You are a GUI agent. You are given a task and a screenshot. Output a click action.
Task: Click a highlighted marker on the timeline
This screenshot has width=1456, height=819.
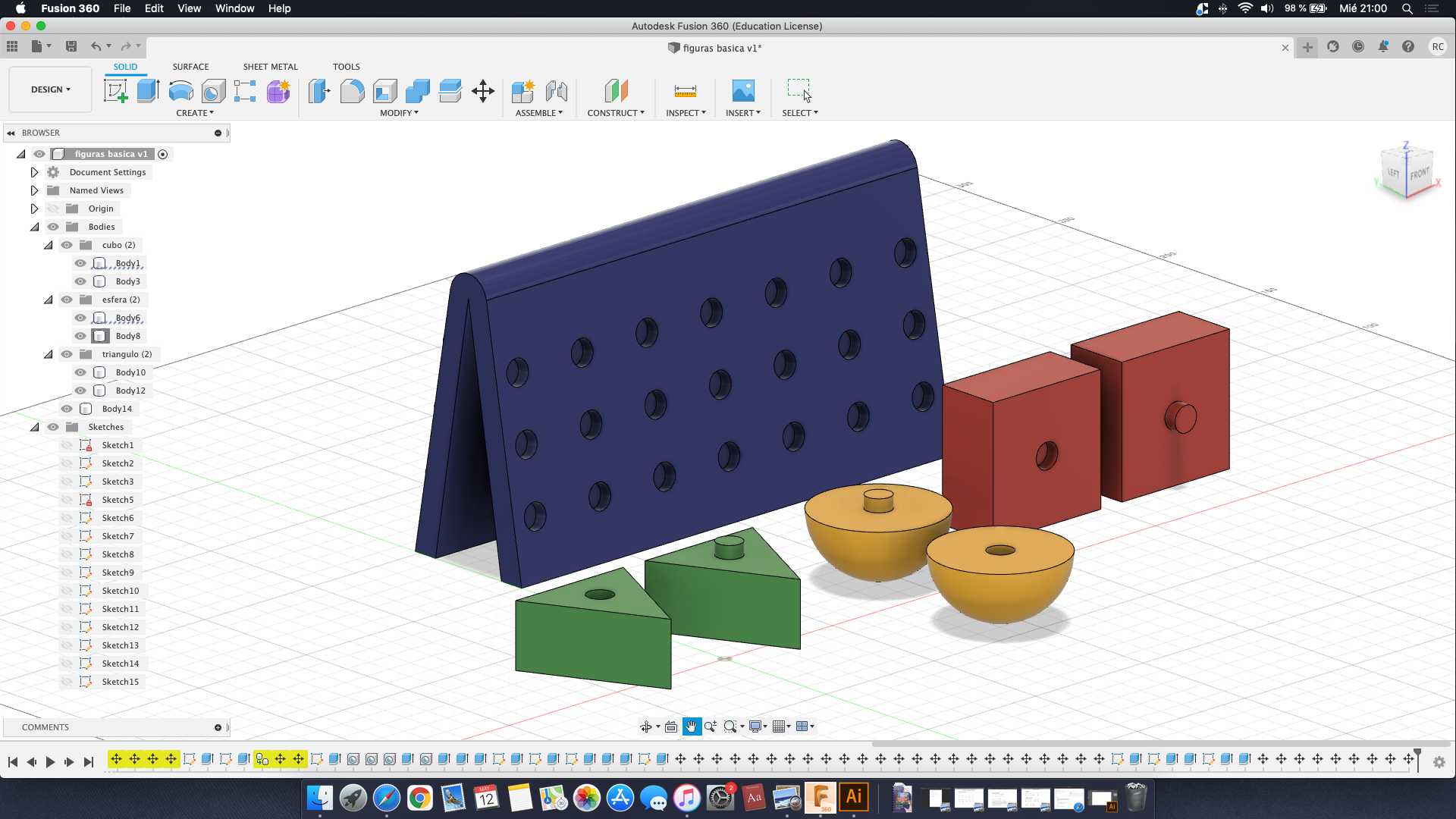[118, 758]
